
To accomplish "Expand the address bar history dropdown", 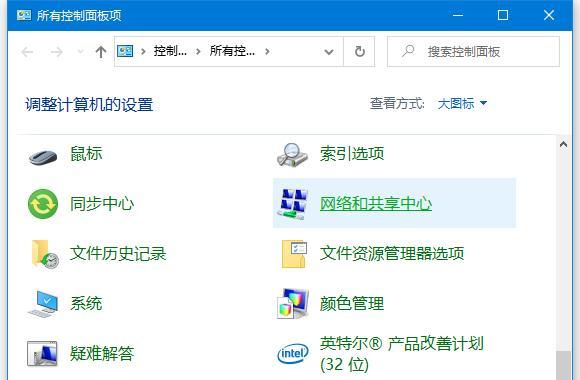I will point(329,52).
